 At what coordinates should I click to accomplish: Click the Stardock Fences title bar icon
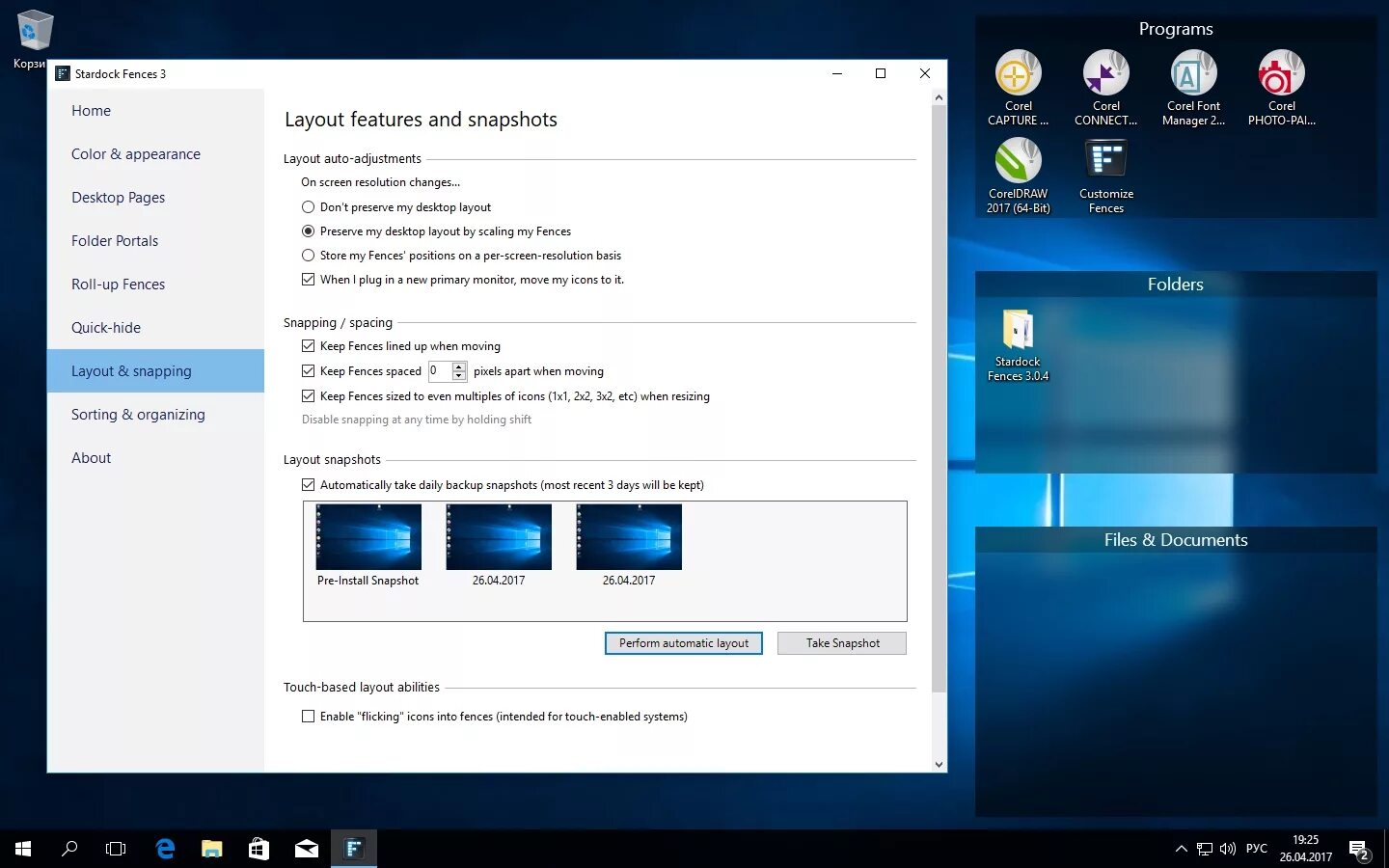(x=63, y=73)
